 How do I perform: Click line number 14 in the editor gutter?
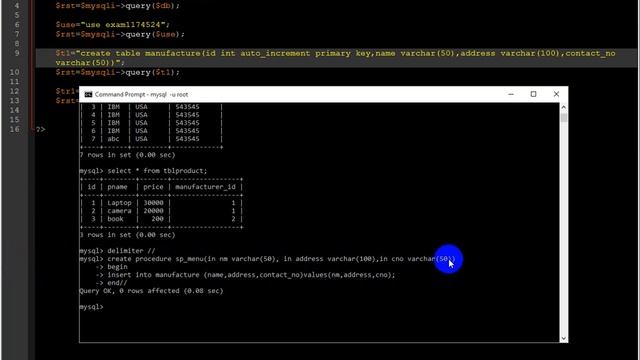(15, 110)
